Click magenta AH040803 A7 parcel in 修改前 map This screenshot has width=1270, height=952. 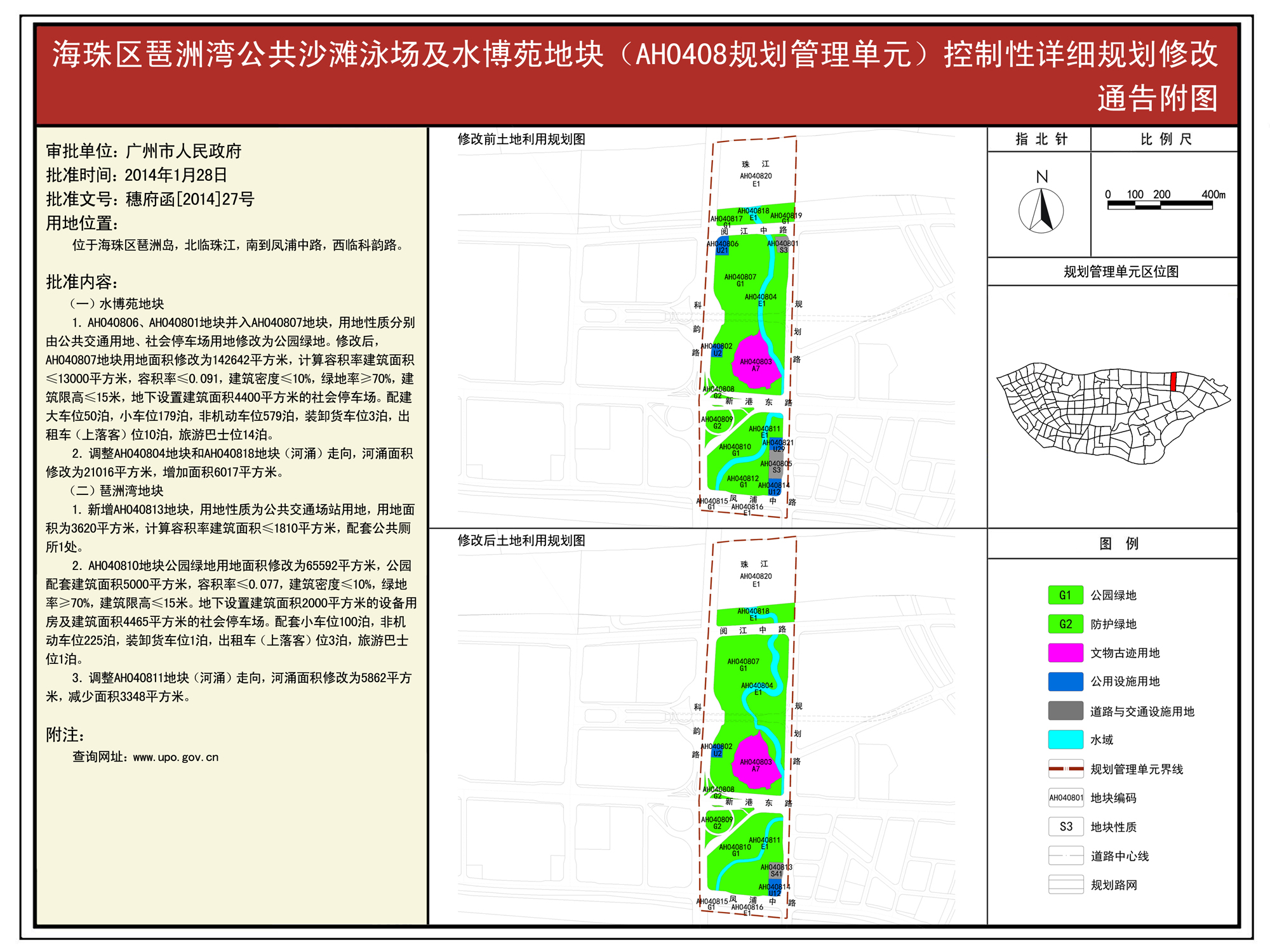(756, 360)
